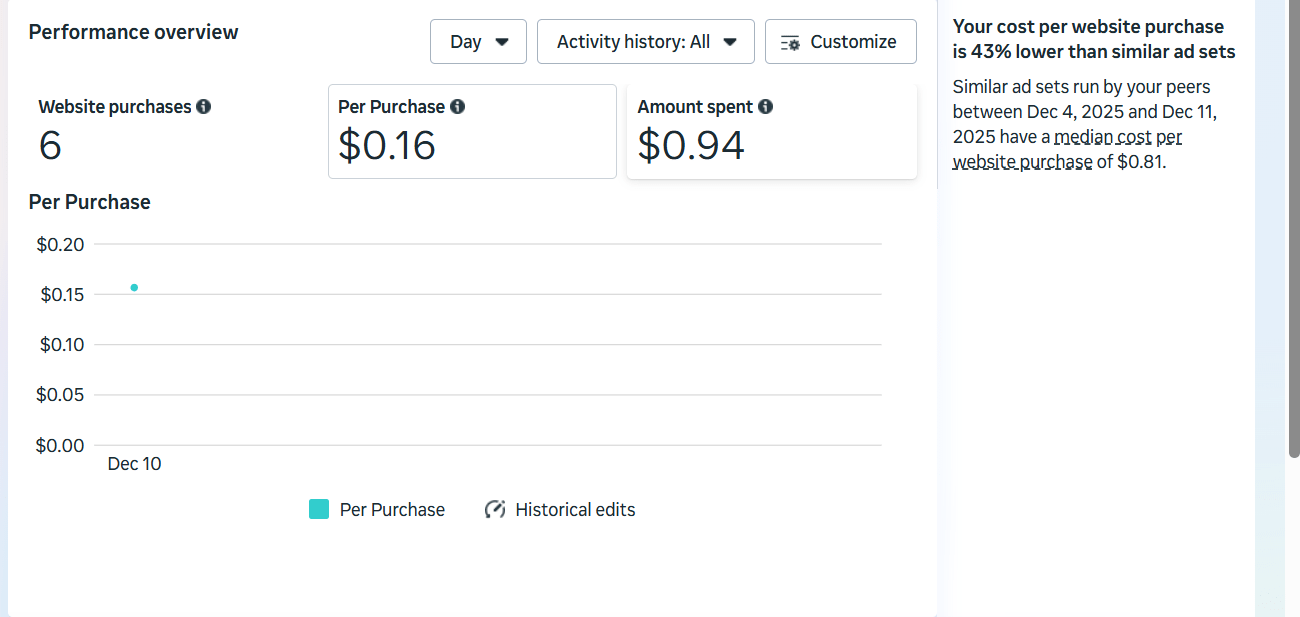This screenshot has height=617, width=1300.
Task: Select the Per Purchase $0.16 metric card
Action: (472, 132)
